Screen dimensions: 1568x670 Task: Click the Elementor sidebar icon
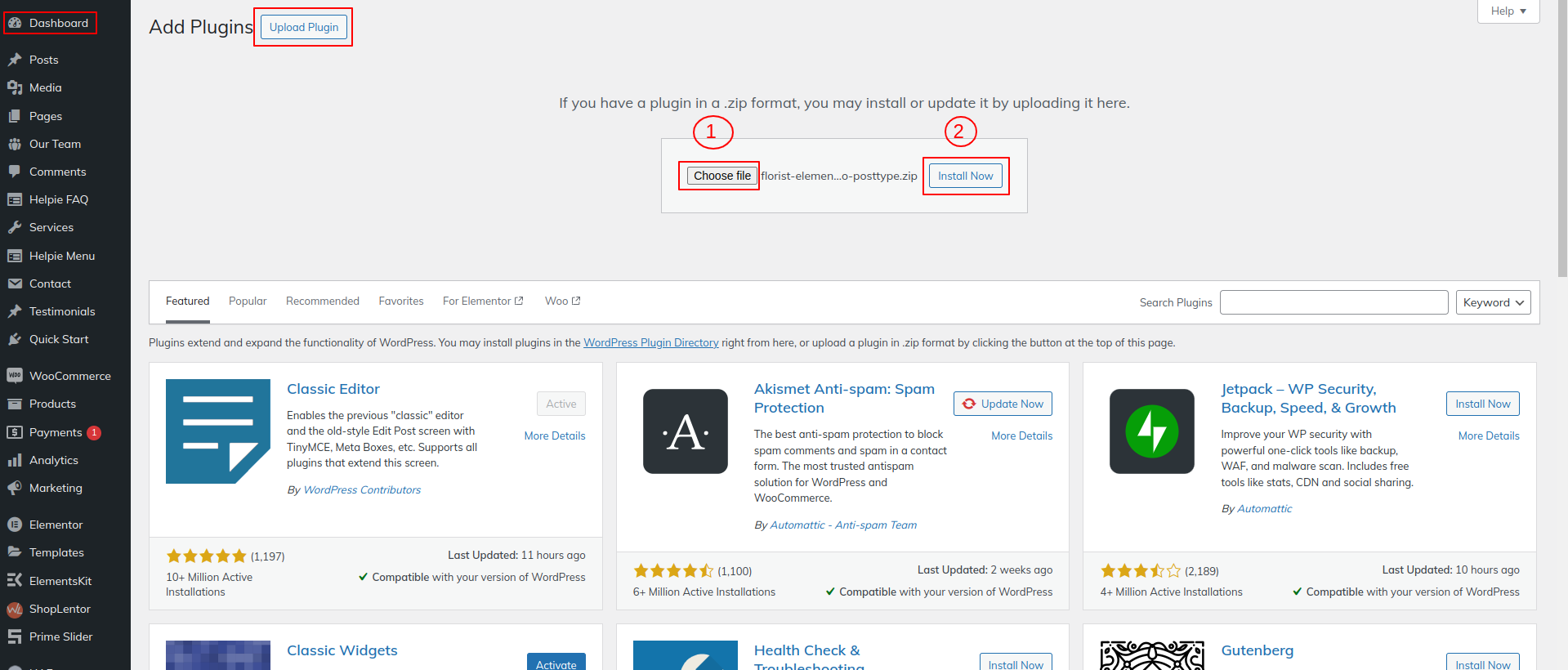click(15, 525)
